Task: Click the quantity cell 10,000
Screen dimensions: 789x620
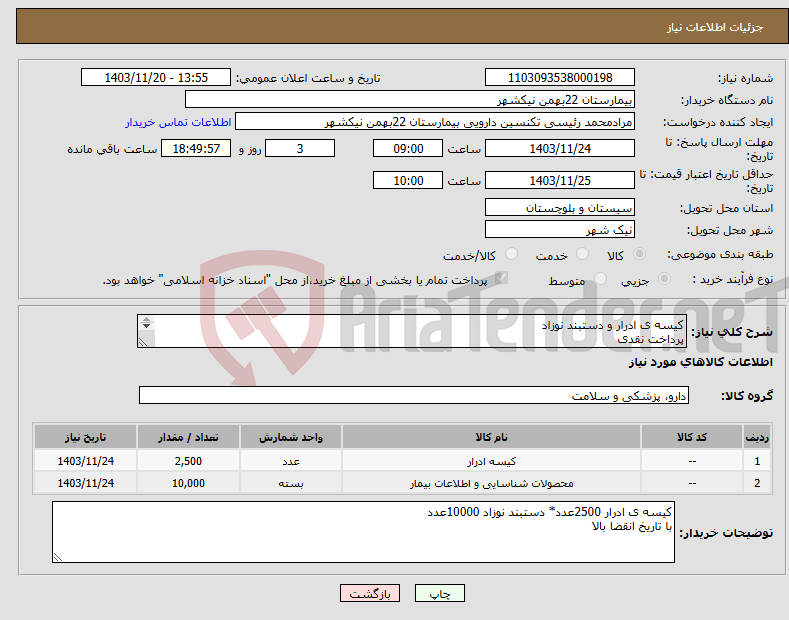Action: (188, 483)
